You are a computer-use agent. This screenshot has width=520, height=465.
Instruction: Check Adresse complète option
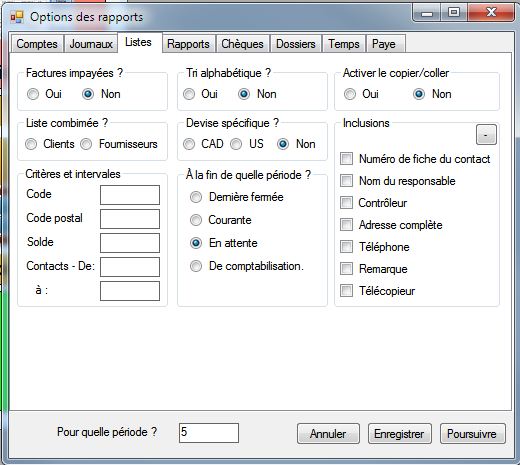click(x=346, y=225)
